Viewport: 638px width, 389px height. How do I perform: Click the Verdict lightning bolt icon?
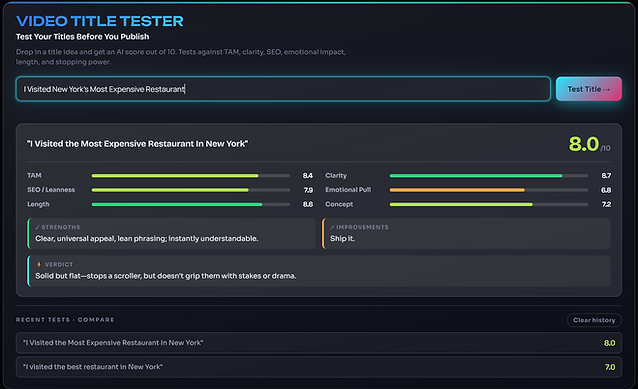click(x=39, y=264)
